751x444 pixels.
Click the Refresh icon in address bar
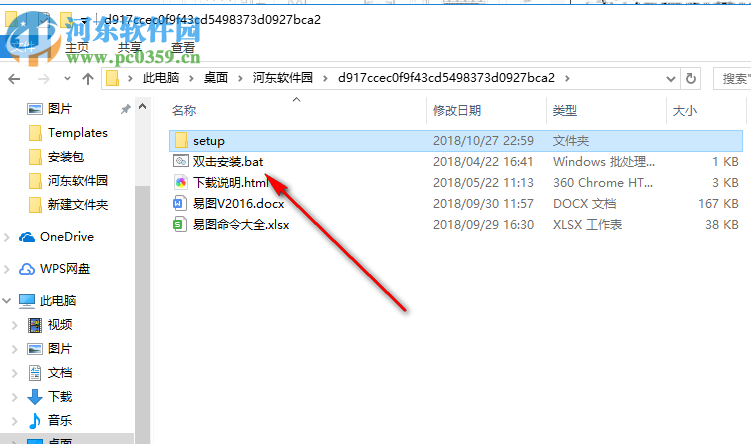(x=691, y=78)
